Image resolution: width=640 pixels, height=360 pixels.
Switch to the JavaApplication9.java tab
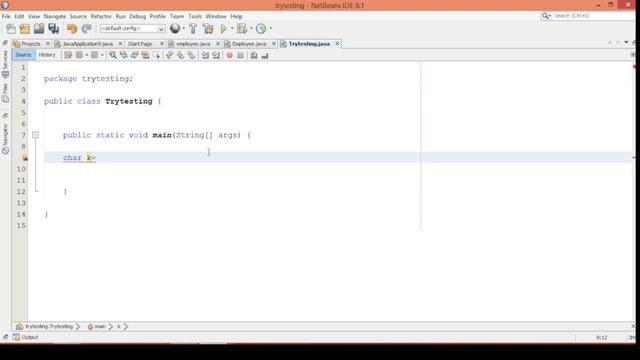(88, 44)
